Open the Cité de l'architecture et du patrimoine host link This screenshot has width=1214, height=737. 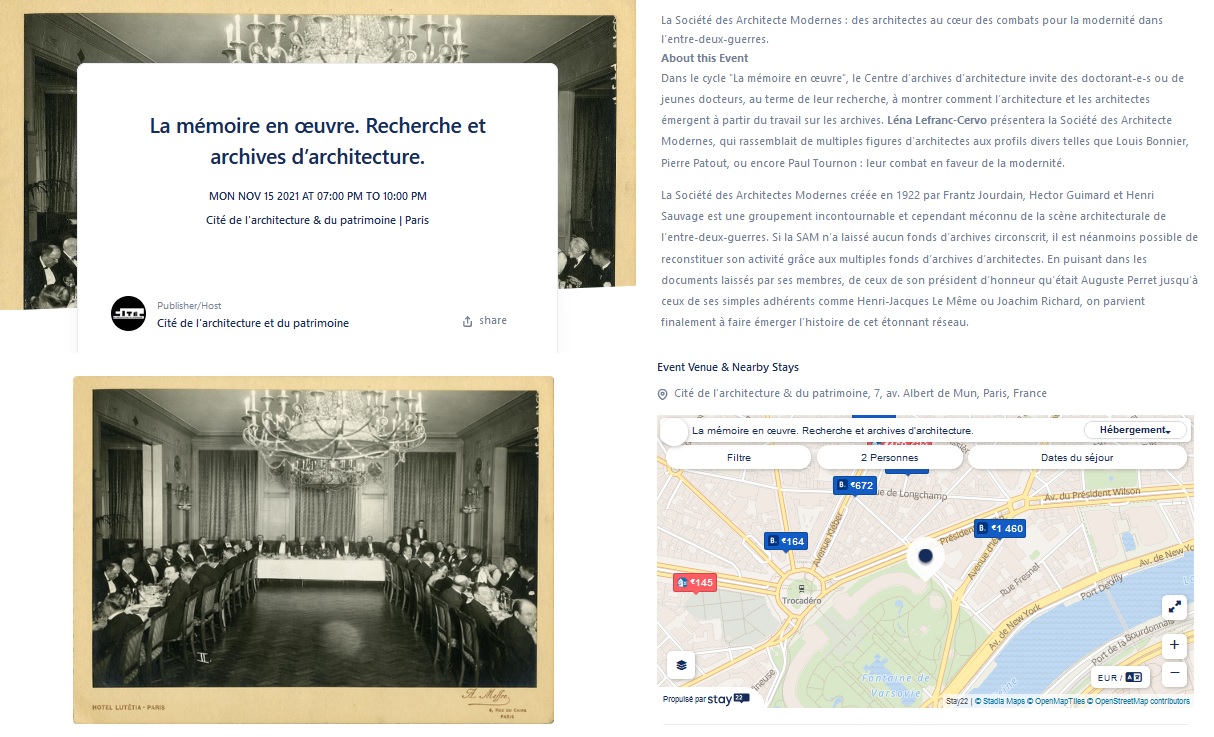[253, 323]
